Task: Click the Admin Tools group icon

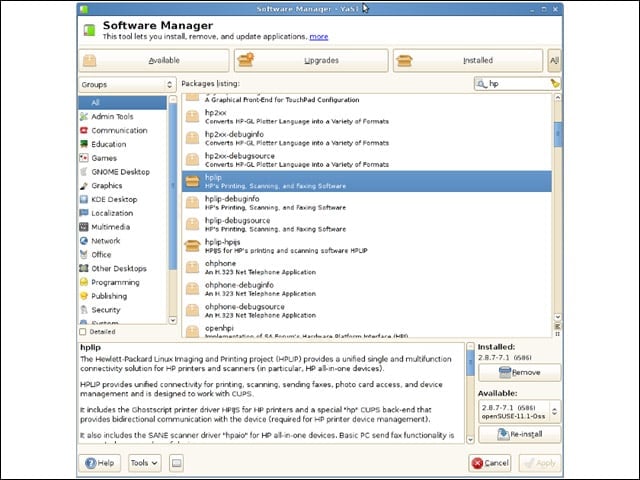Action: (x=84, y=117)
